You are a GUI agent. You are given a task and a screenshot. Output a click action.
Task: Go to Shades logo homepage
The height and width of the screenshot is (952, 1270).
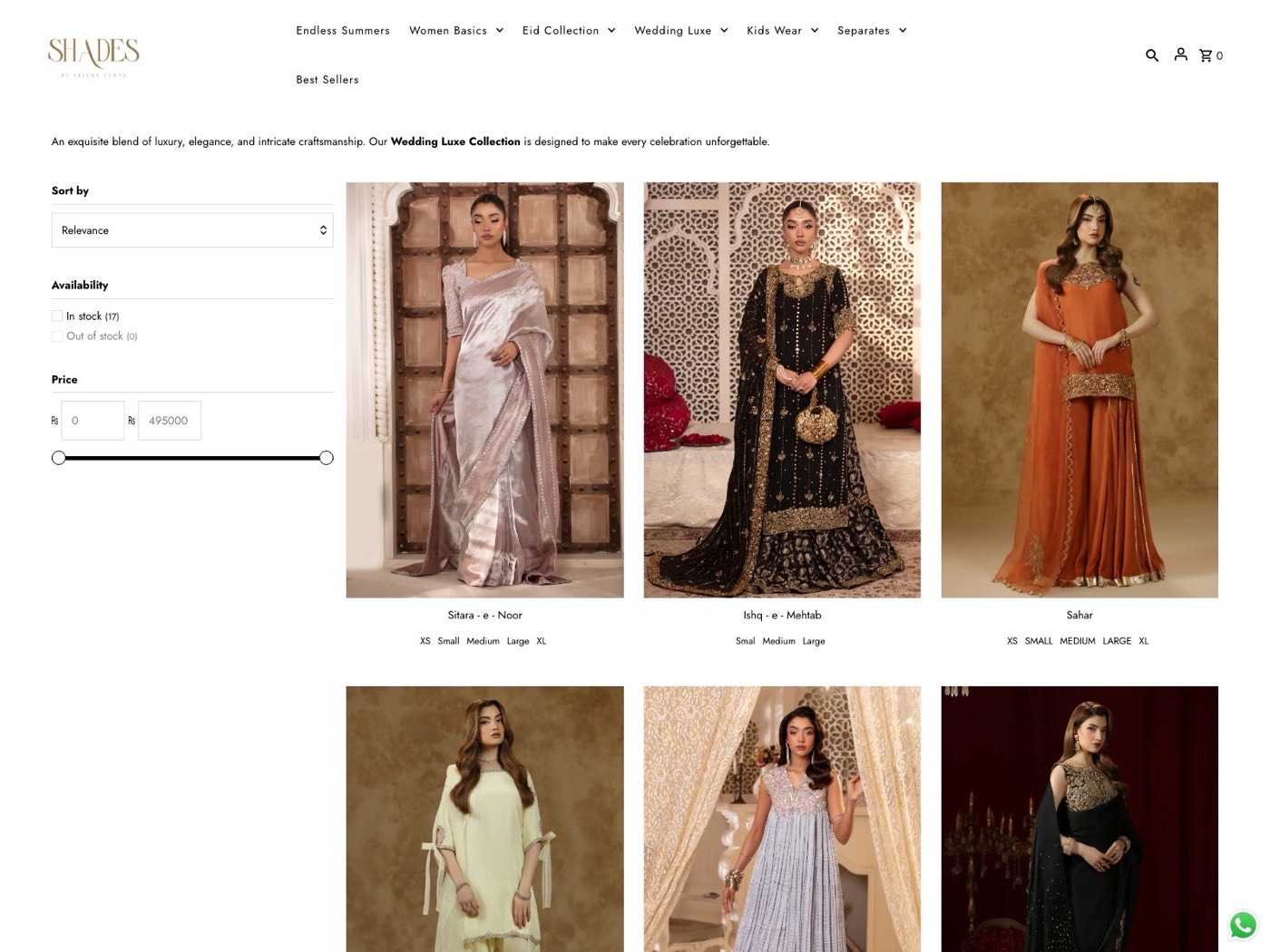(93, 56)
